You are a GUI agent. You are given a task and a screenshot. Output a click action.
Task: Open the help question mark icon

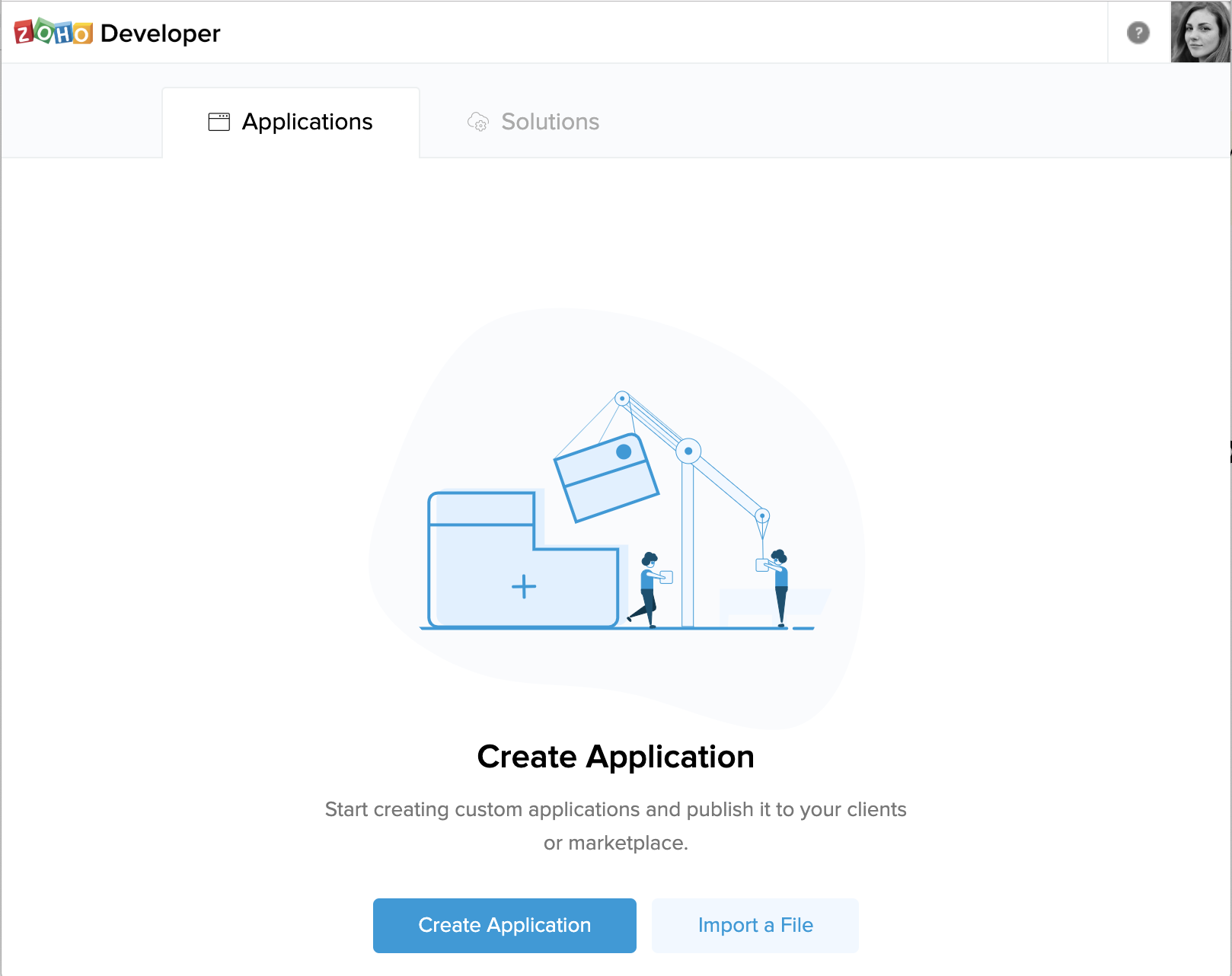(x=1138, y=33)
